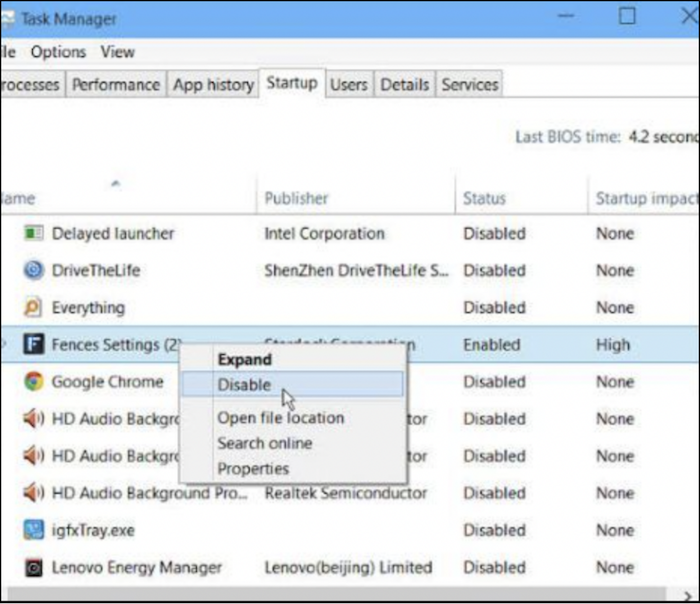Switch to the Performance tab
Image resolution: width=700 pixels, height=604 pixels.
[116, 84]
